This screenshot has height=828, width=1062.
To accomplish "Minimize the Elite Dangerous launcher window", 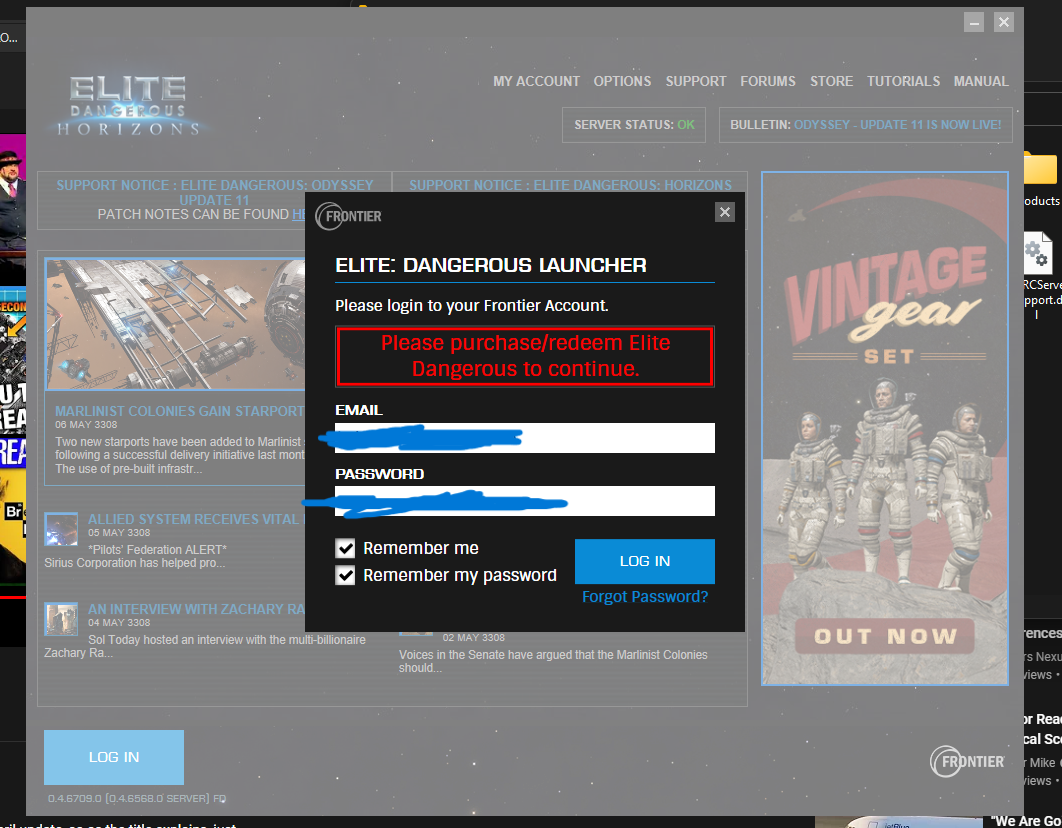I will pyautogui.click(x=974, y=22).
